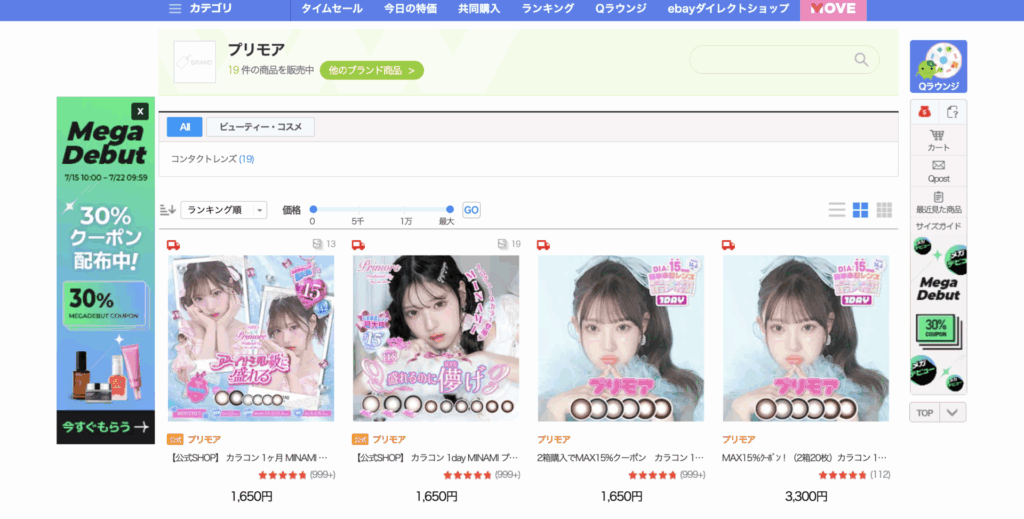Open ebayダイレクトショップ menu item

pyautogui.click(x=728, y=8)
